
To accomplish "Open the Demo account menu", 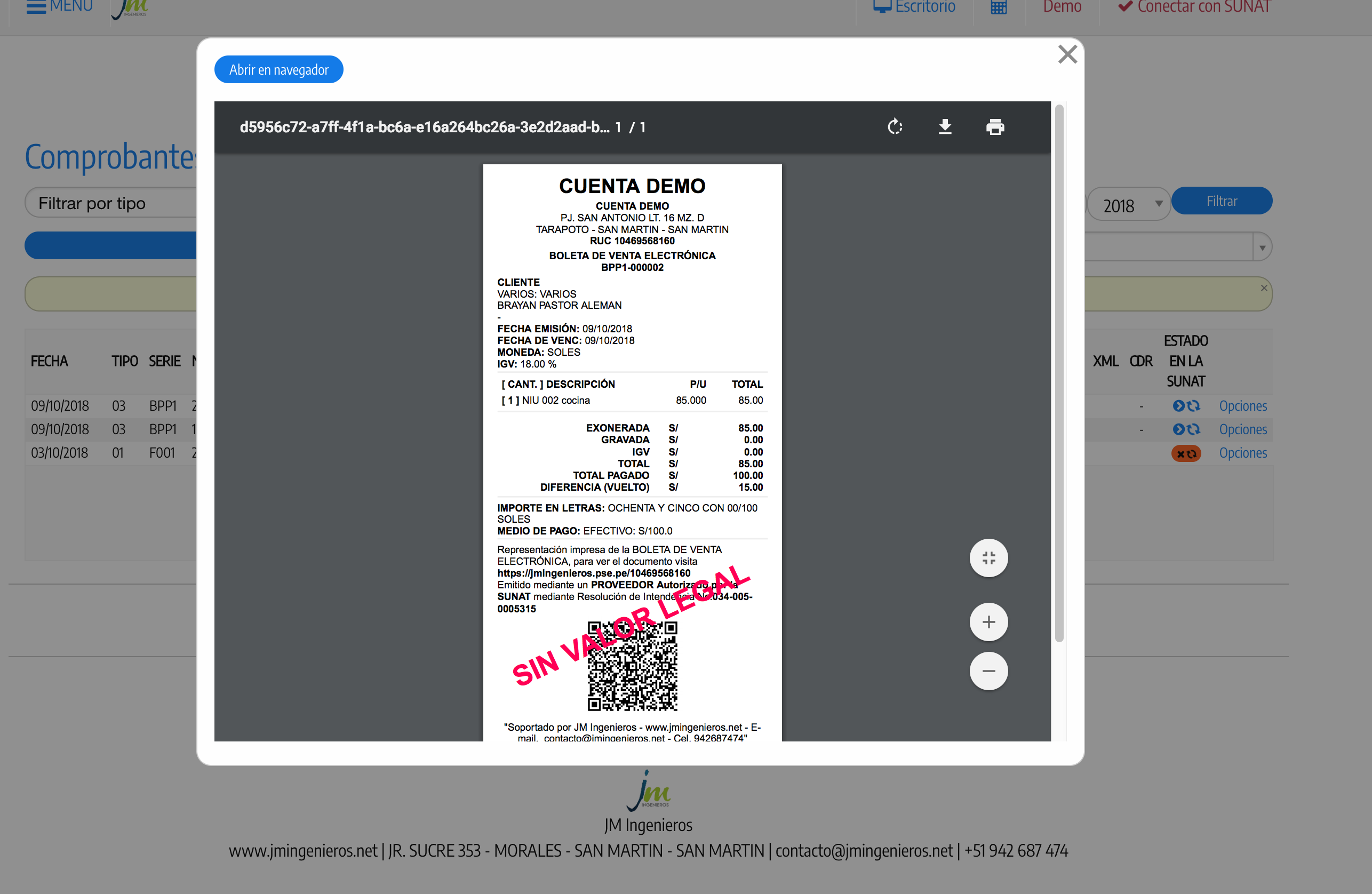I will [x=1062, y=7].
